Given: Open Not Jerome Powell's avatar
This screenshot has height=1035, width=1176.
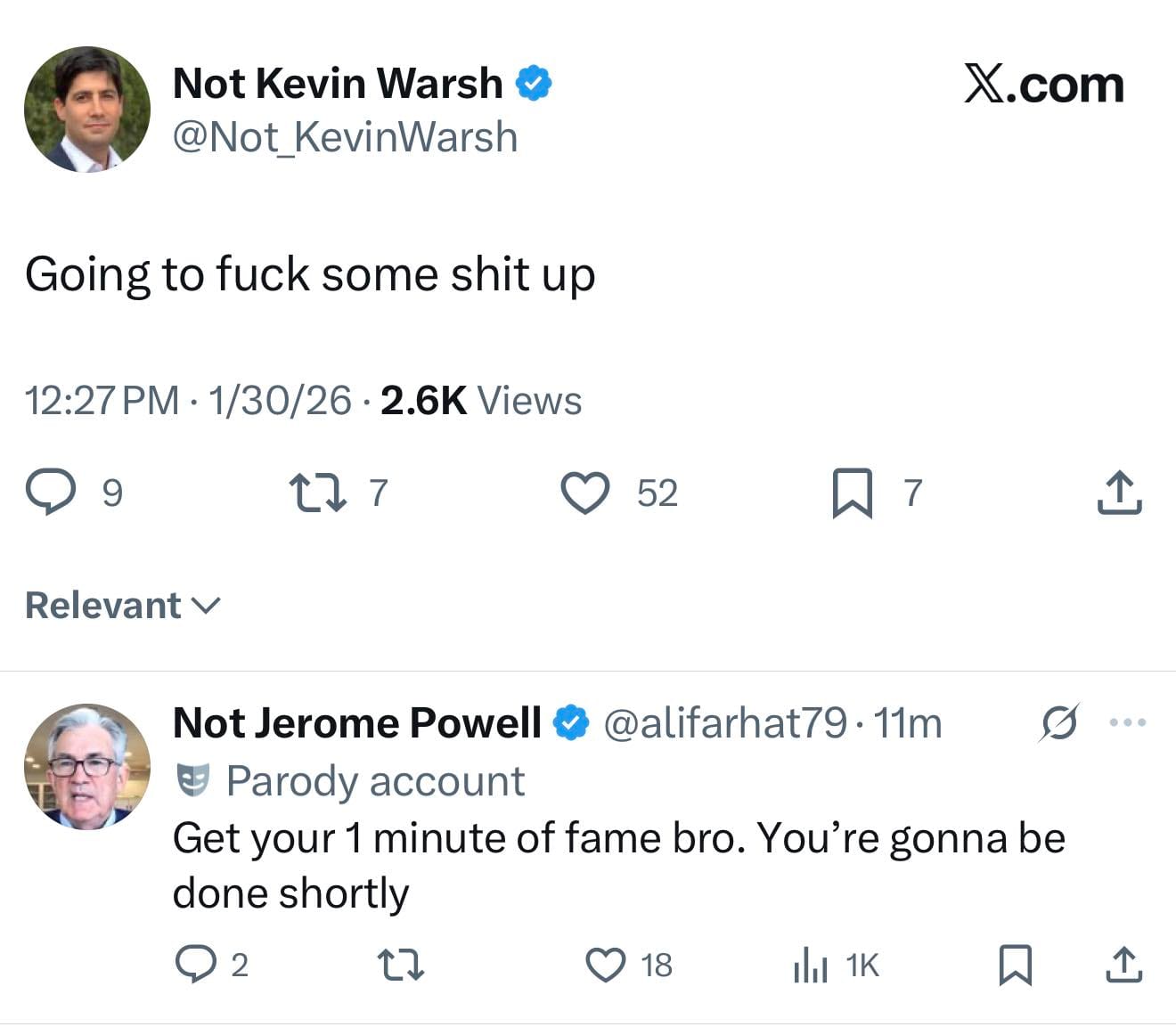Looking at the screenshot, I should tap(87, 766).
